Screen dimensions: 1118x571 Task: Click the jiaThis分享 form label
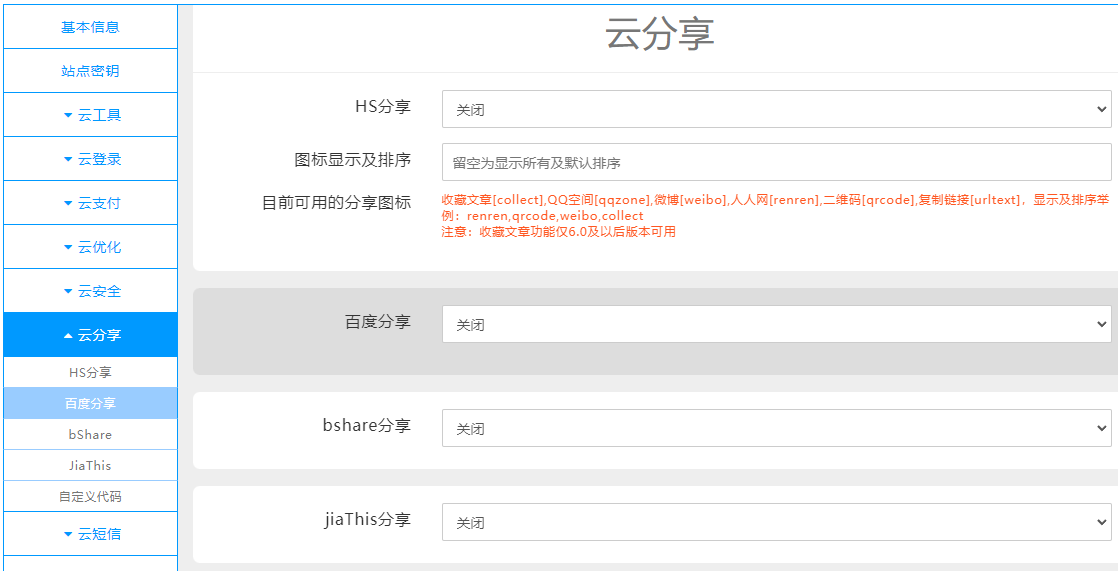pyautogui.click(x=367, y=519)
